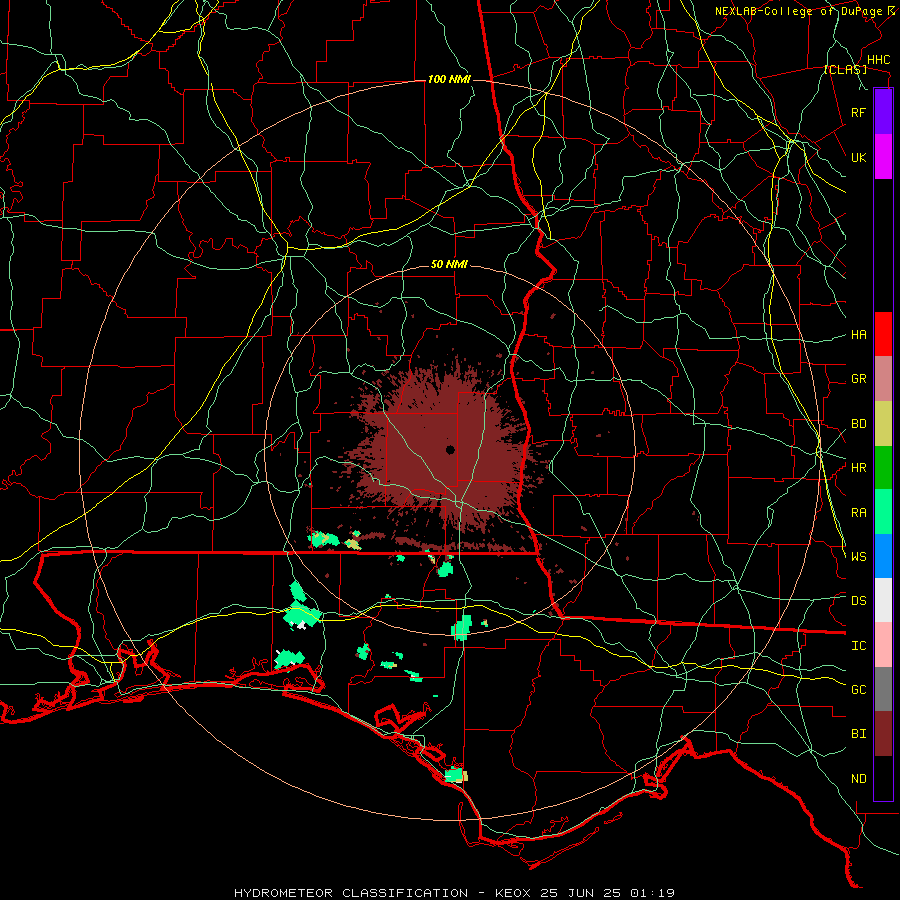Click the BI dark red legend swatch
This screenshot has height=900, width=900.
point(883,734)
